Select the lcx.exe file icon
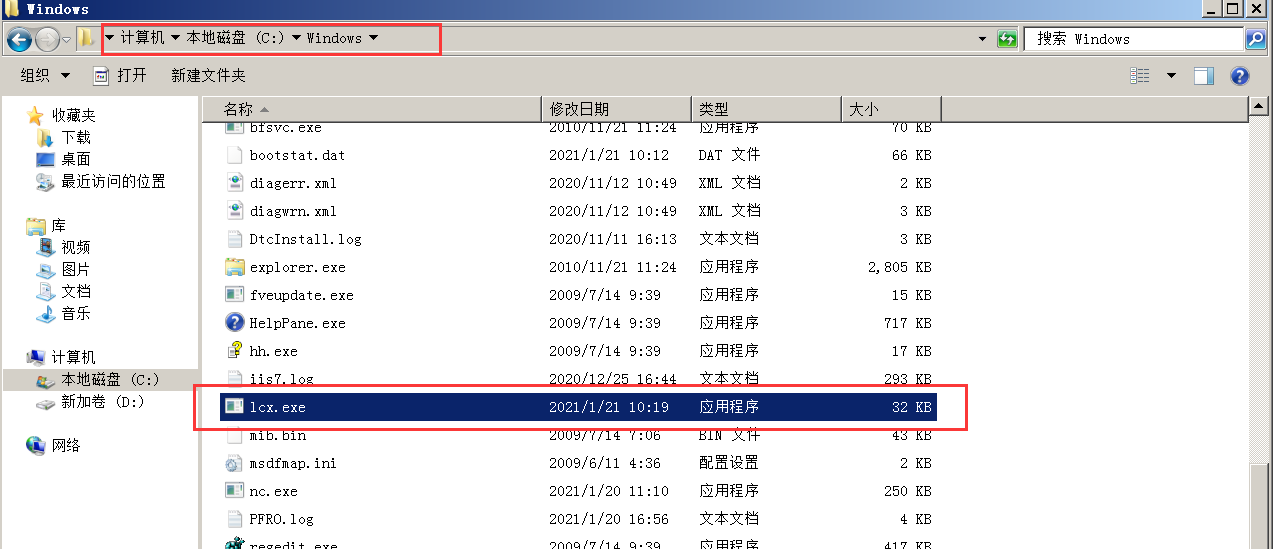Screen dimensions: 1273x549 234,407
